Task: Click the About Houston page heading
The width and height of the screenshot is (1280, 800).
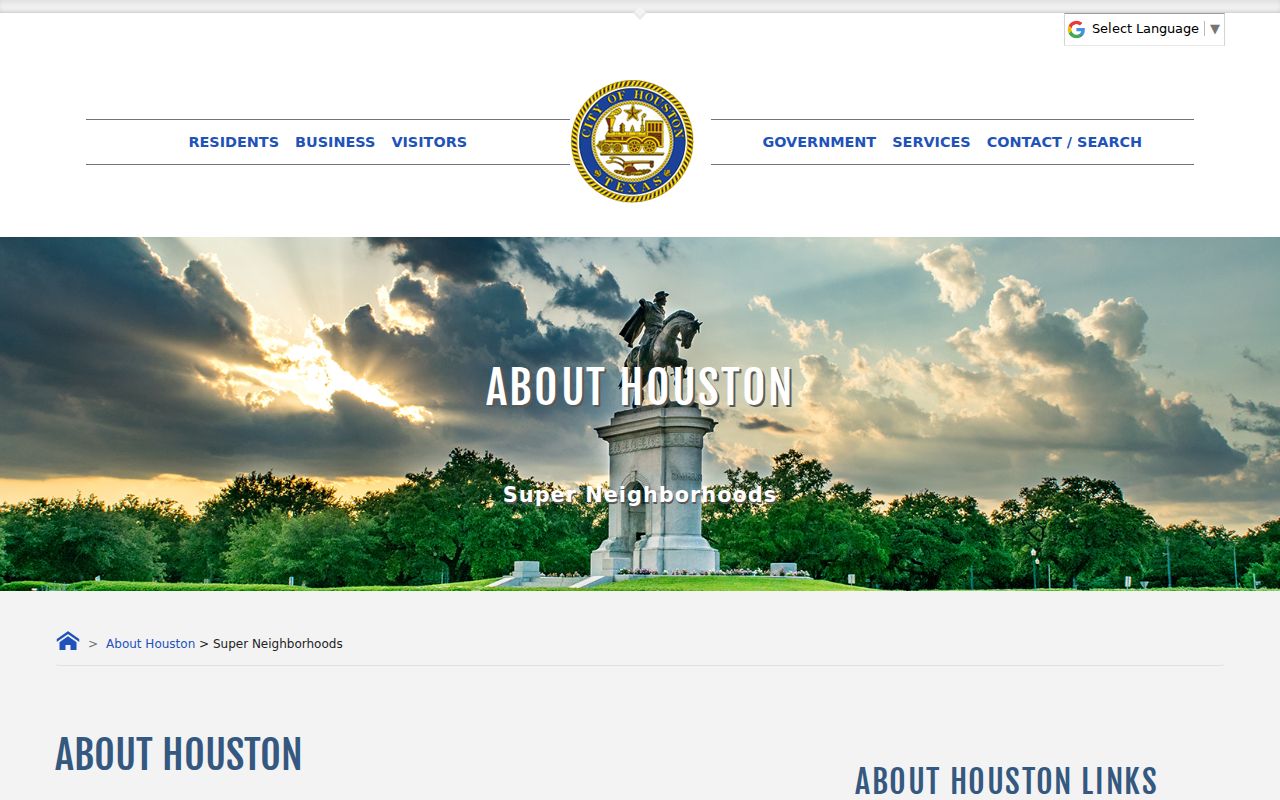Action: point(178,754)
